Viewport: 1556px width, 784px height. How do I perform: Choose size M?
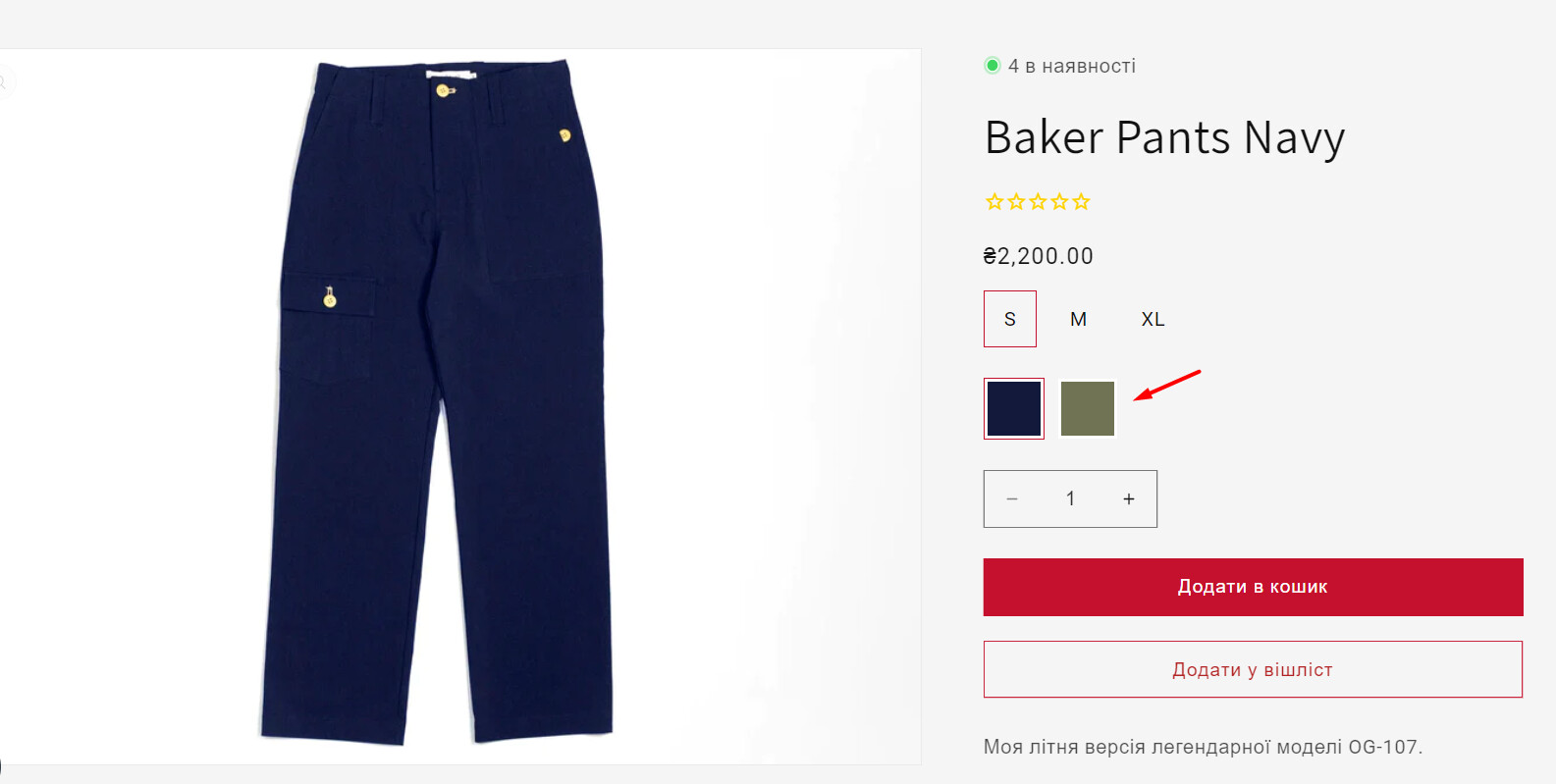pos(1078,319)
